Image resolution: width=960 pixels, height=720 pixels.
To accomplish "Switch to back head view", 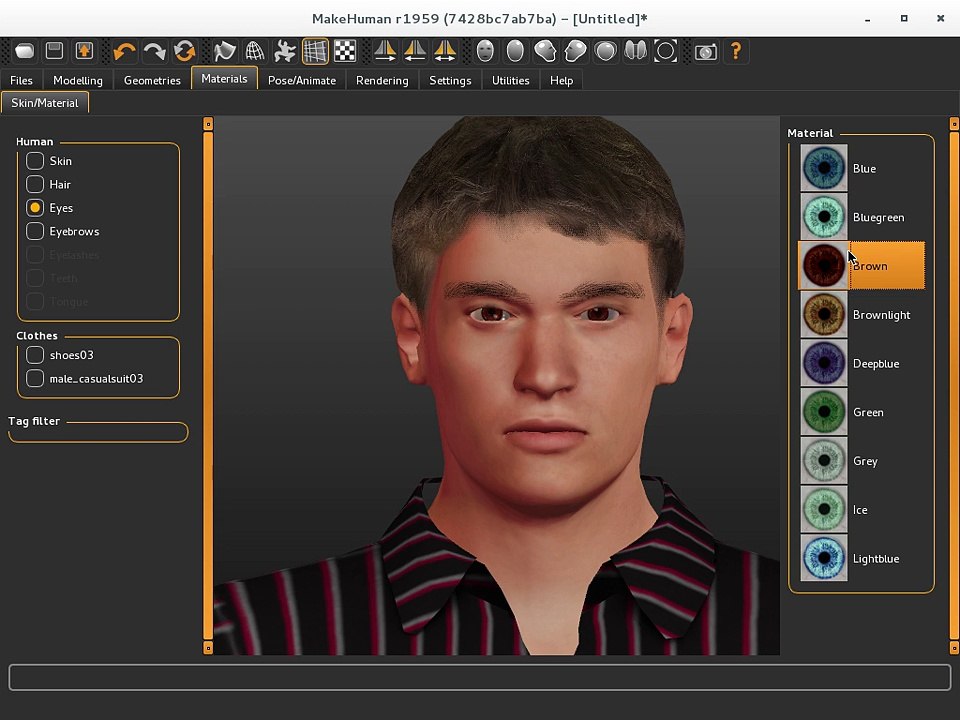I will point(515,51).
